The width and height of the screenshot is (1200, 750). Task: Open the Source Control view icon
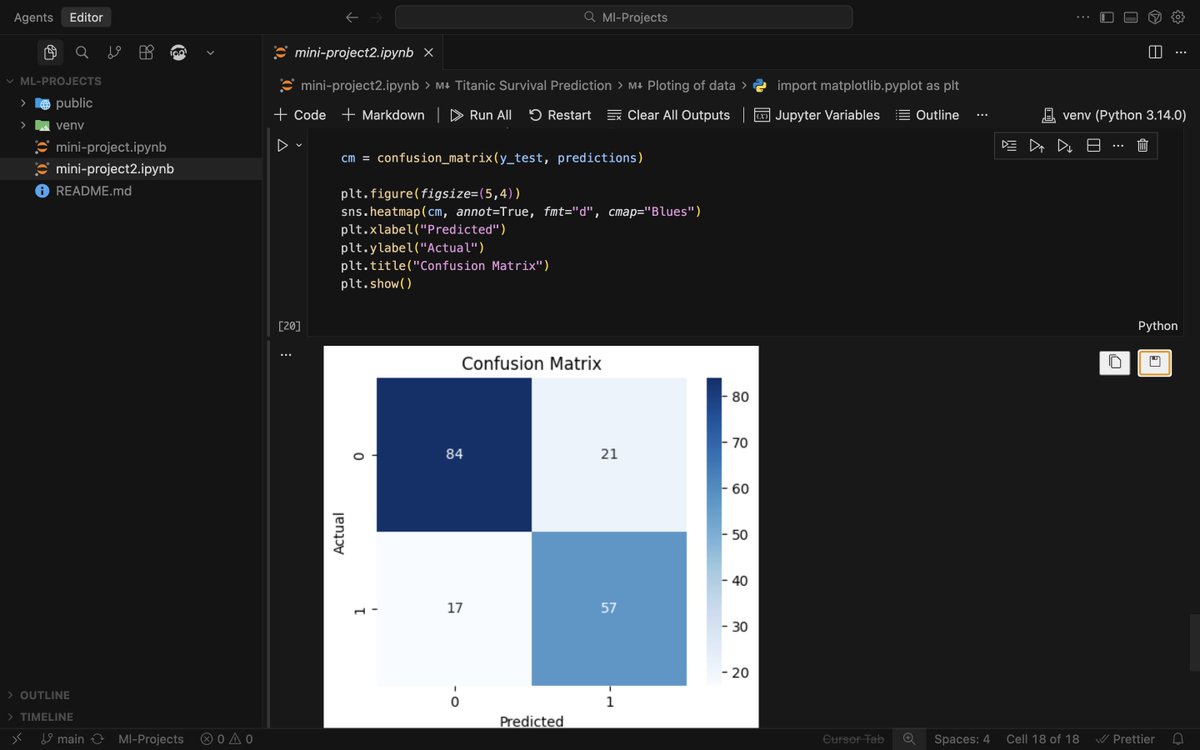(x=114, y=52)
